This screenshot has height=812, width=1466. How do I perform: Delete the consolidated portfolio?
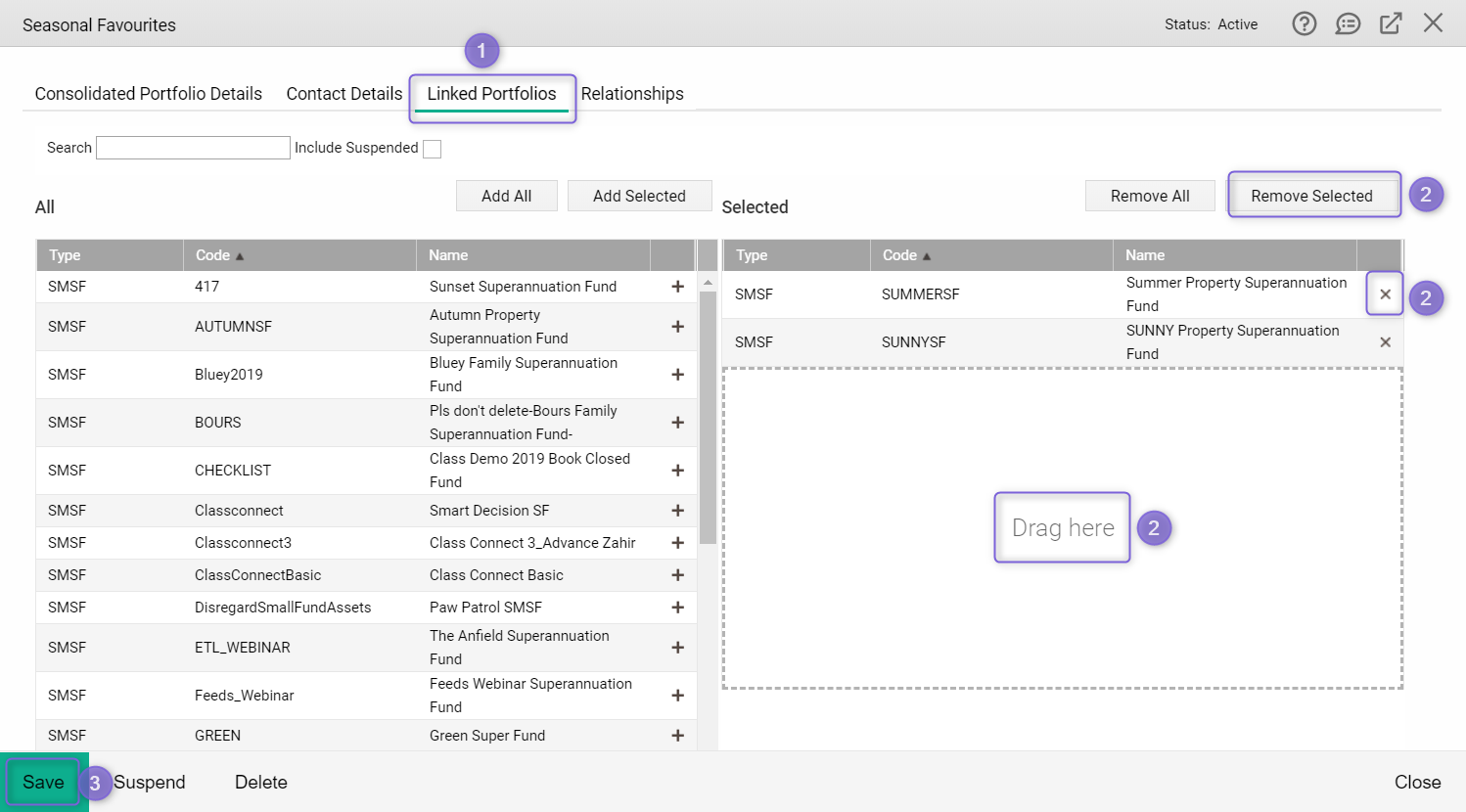pyautogui.click(x=261, y=783)
